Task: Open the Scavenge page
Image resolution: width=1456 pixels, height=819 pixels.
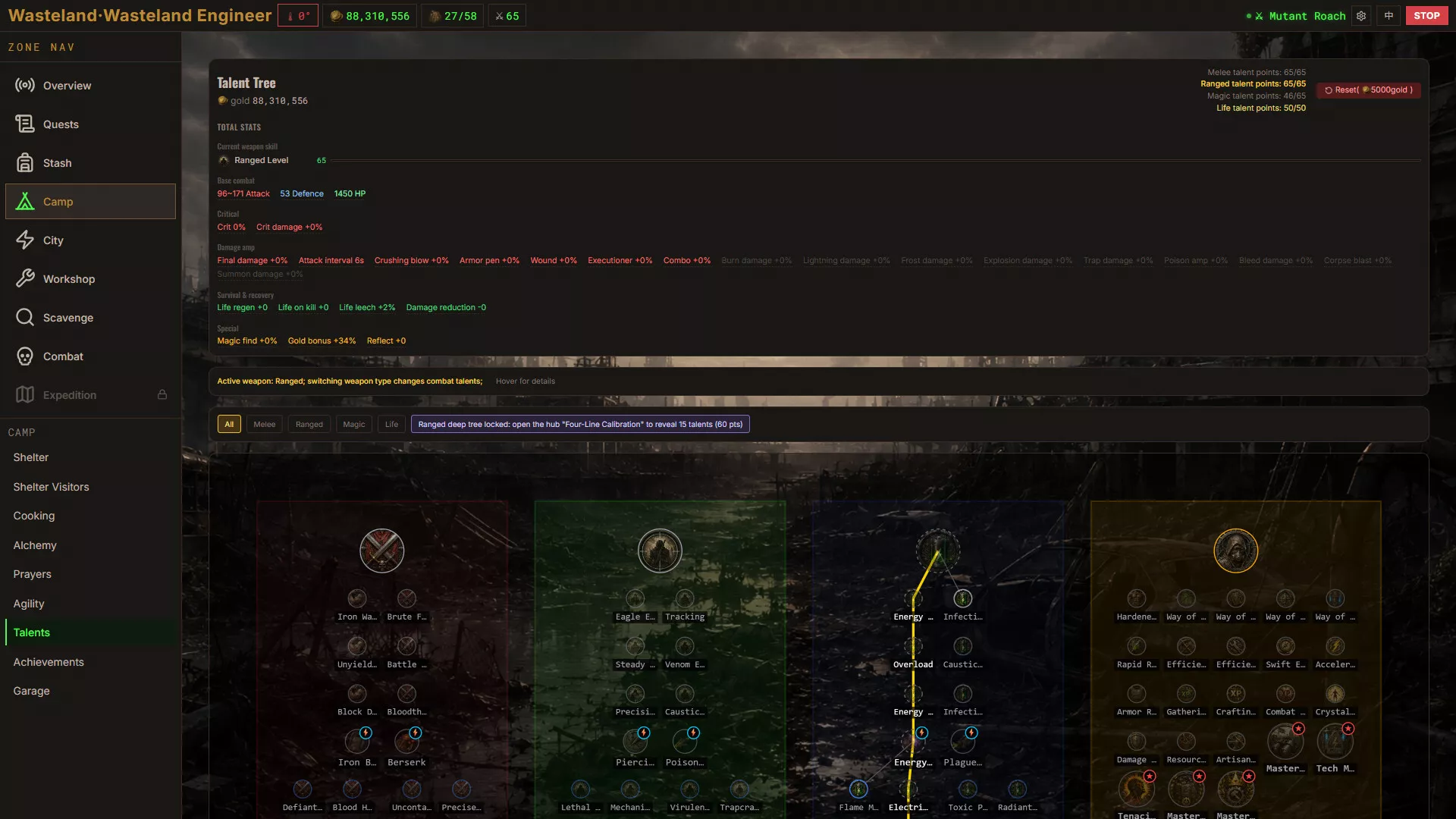Action: (x=90, y=318)
